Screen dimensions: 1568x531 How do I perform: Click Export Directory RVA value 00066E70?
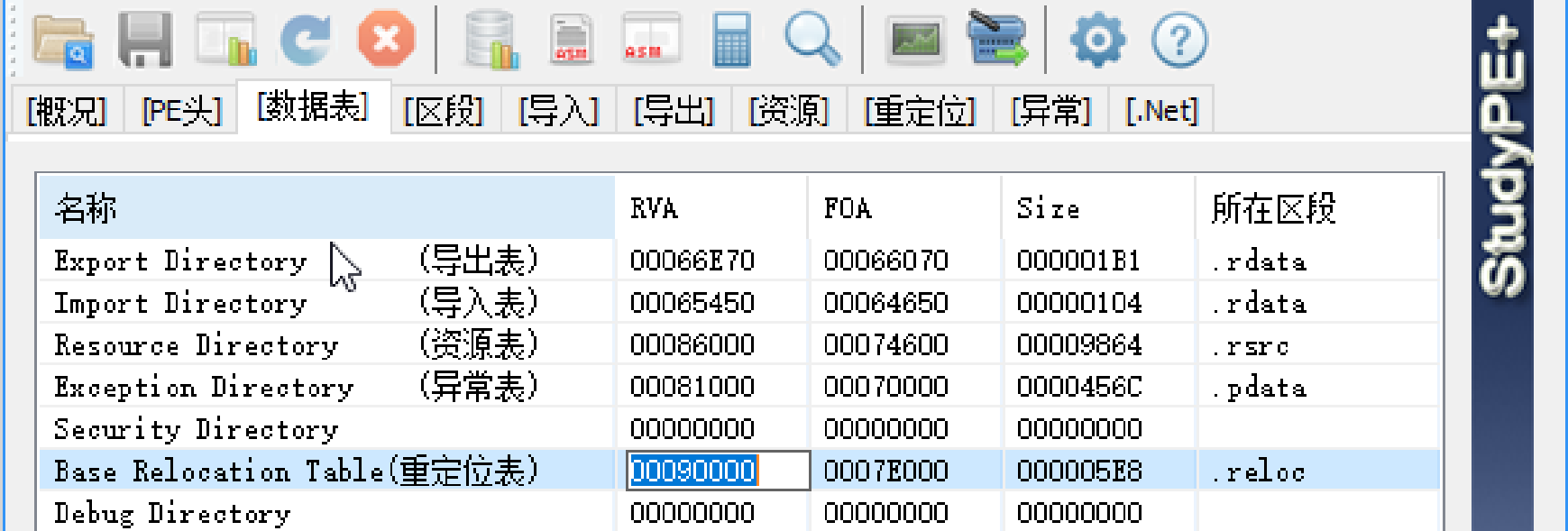692,261
